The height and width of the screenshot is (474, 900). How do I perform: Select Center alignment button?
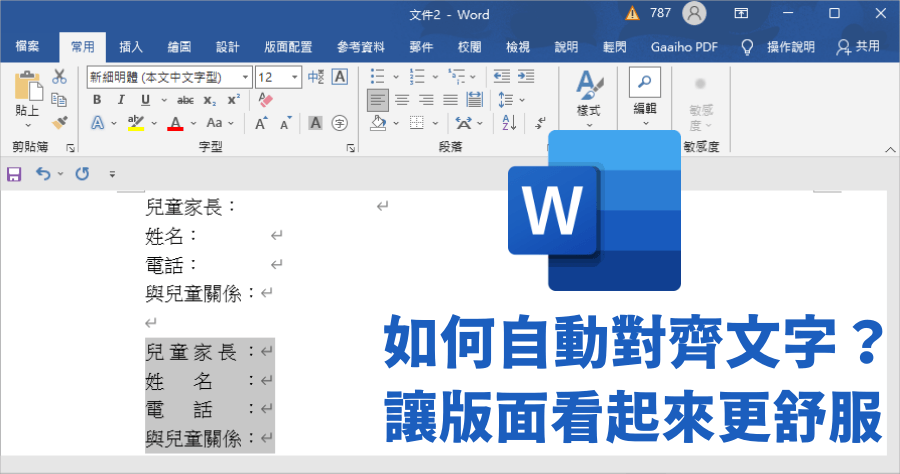pos(402,100)
